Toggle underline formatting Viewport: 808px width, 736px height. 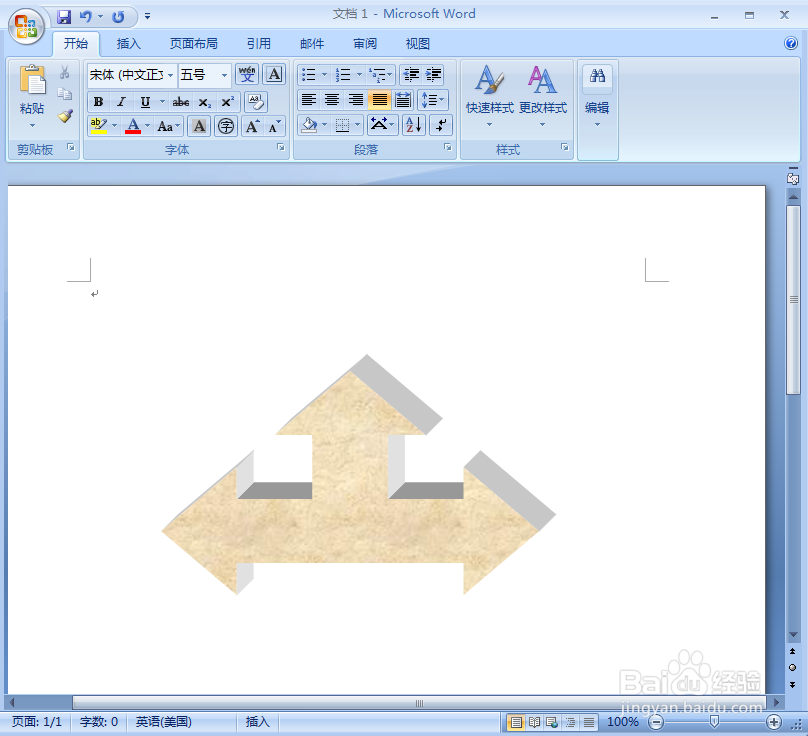click(x=145, y=102)
